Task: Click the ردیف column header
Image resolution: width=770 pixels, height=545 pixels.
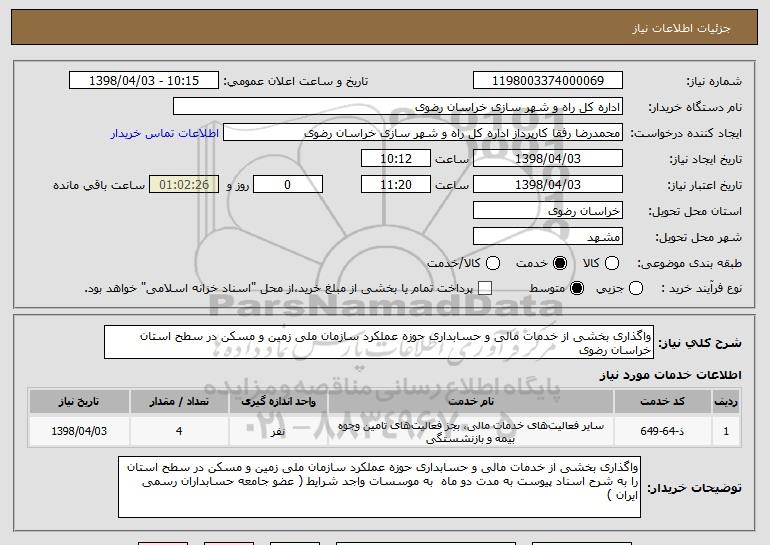Action: pyautogui.click(x=726, y=402)
